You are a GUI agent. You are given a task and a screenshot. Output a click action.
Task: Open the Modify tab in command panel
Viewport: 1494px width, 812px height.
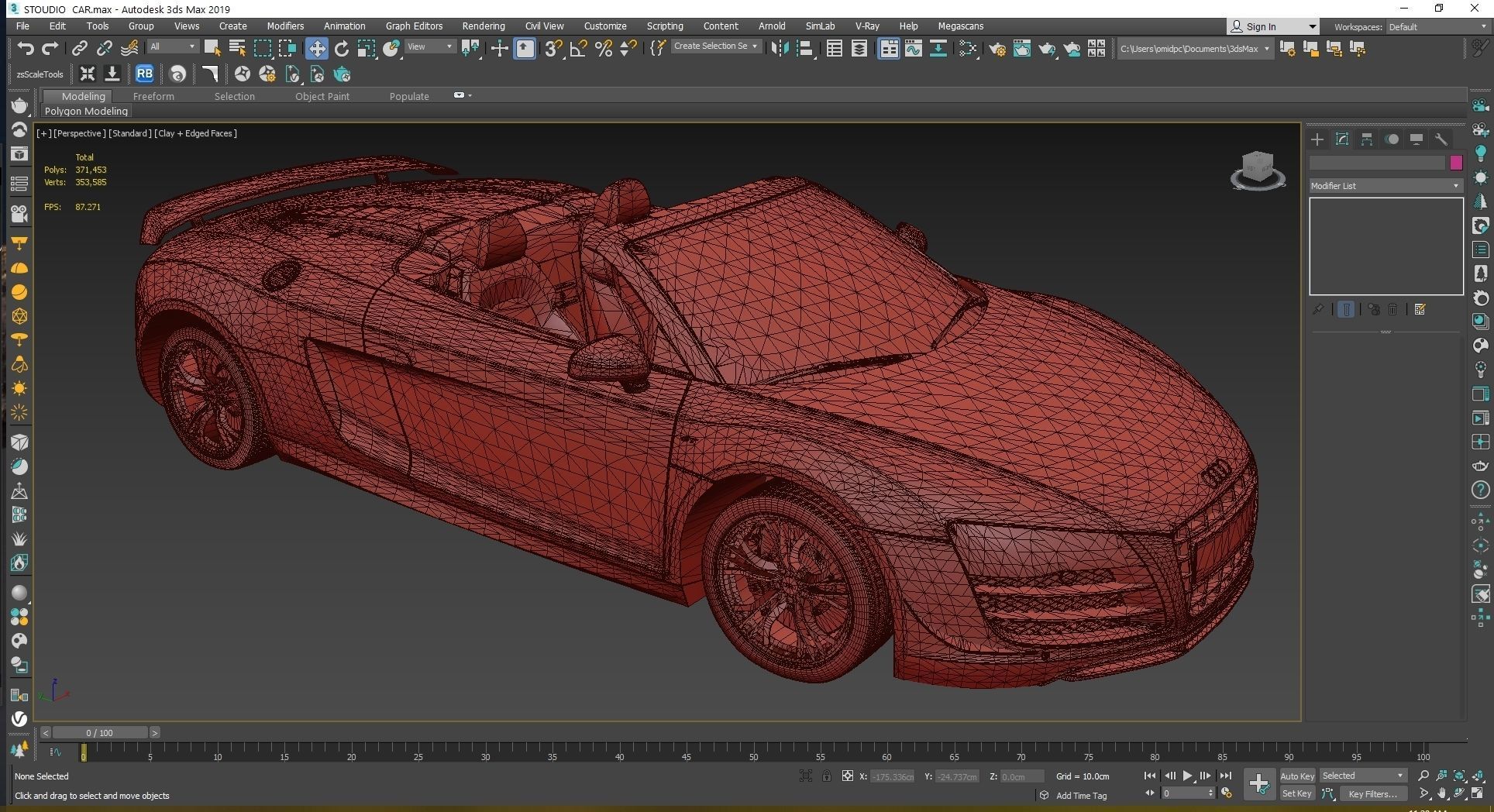point(1342,139)
